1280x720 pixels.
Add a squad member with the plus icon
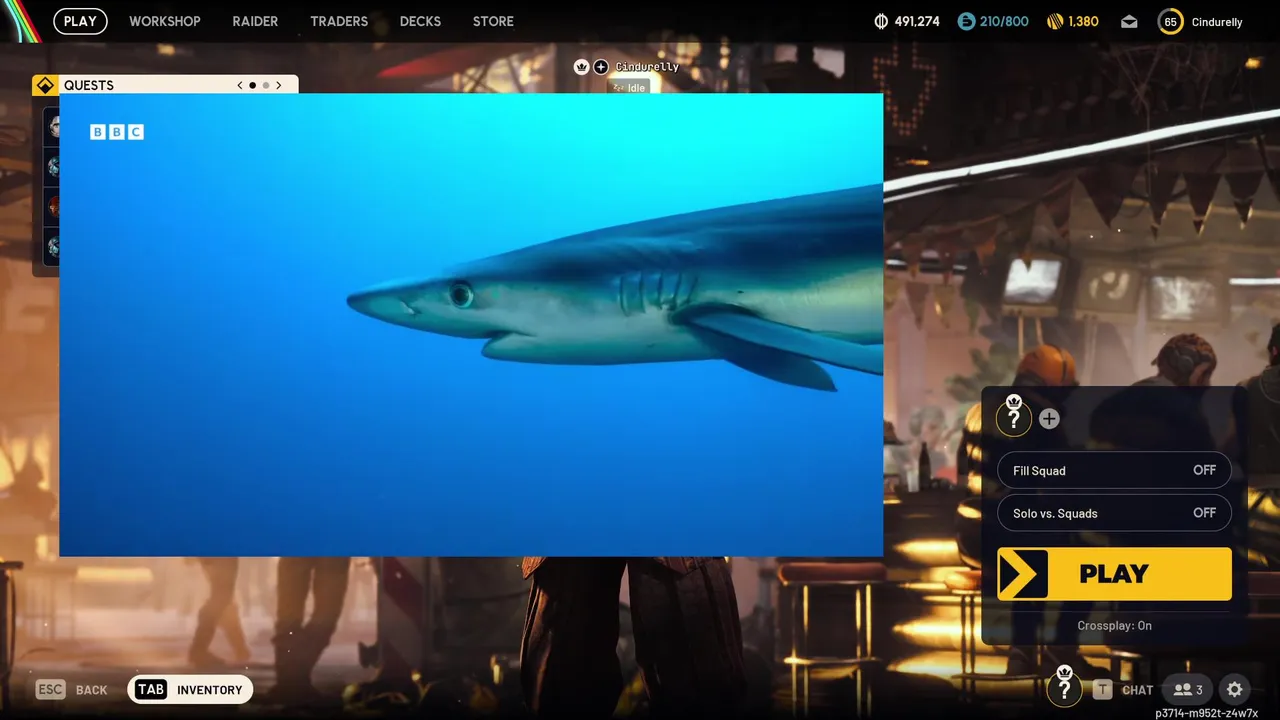pyautogui.click(x=1049, y=419)
